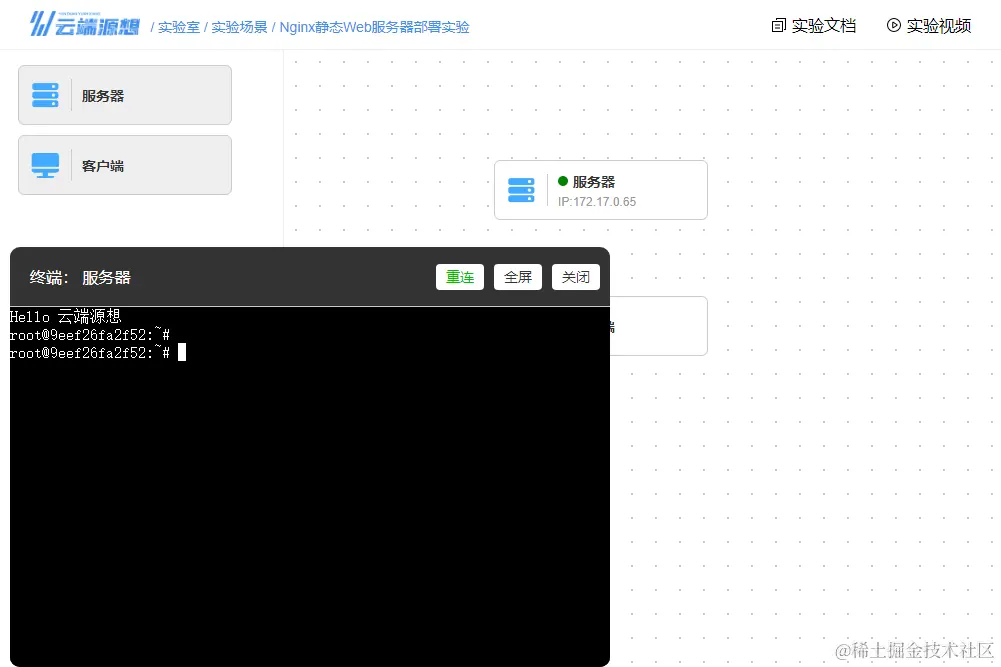Click the server icon on the canvas node

521,190
